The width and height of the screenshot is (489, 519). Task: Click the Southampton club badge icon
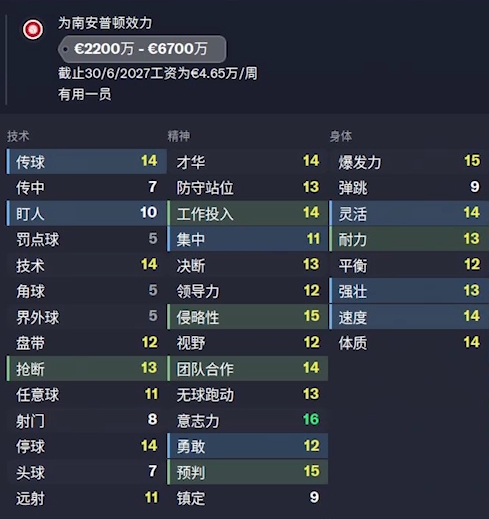pyautogui.click(x=33, y=30)
